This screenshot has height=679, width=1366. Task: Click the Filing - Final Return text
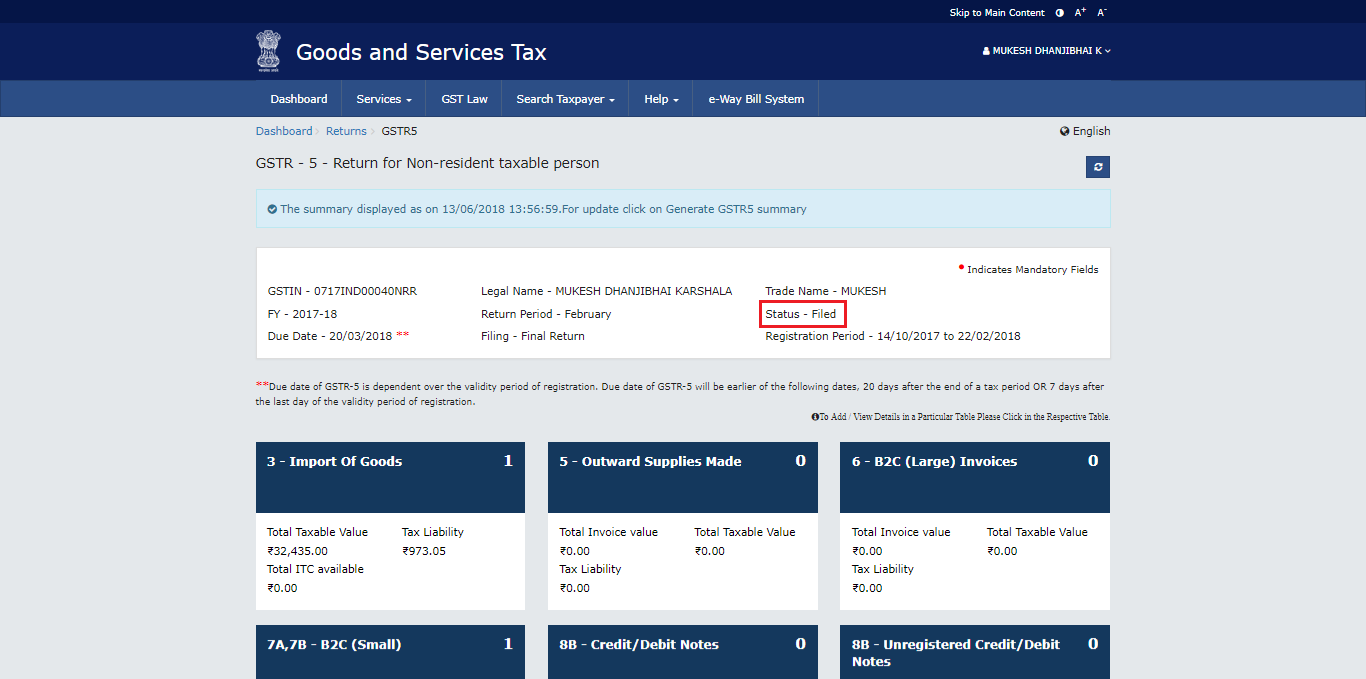coord(533,336)
